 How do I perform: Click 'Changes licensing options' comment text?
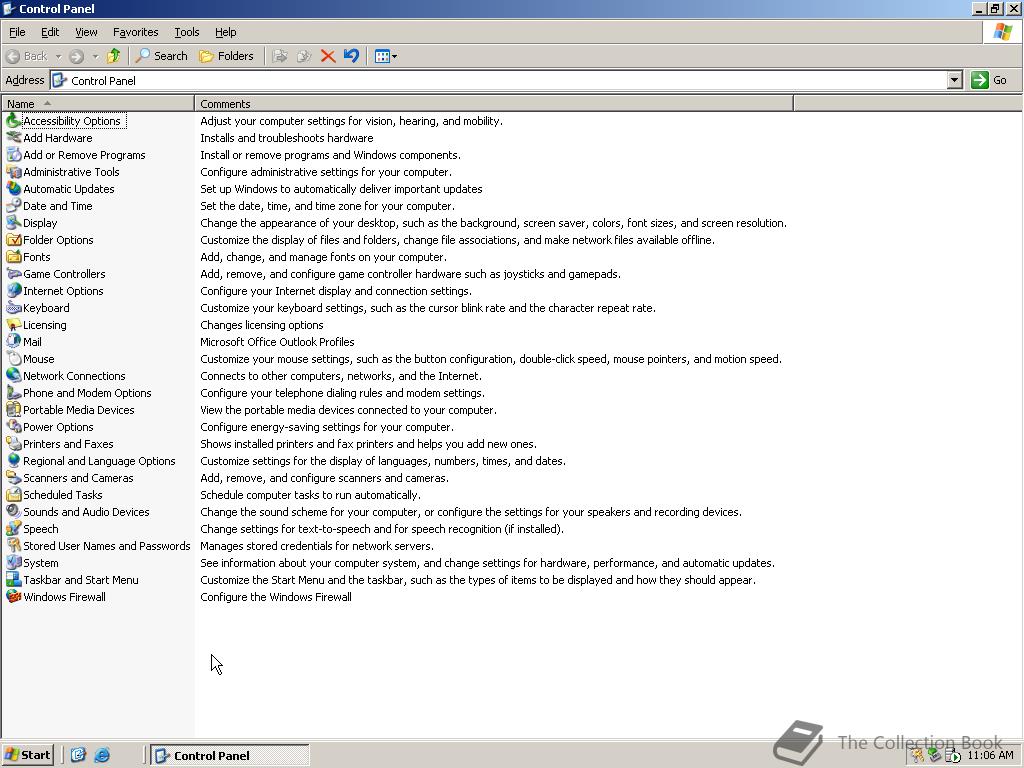(262, 325)
